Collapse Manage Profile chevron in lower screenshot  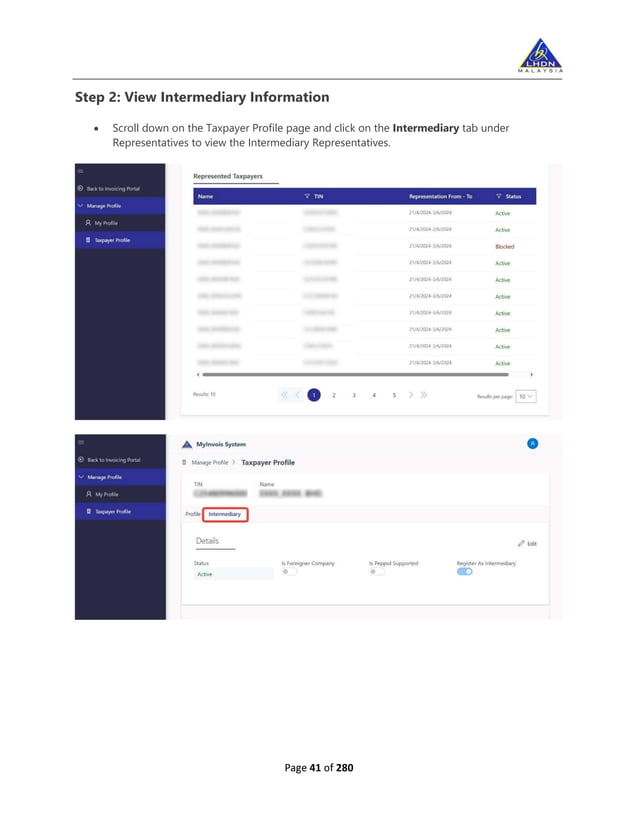[81, 477]
